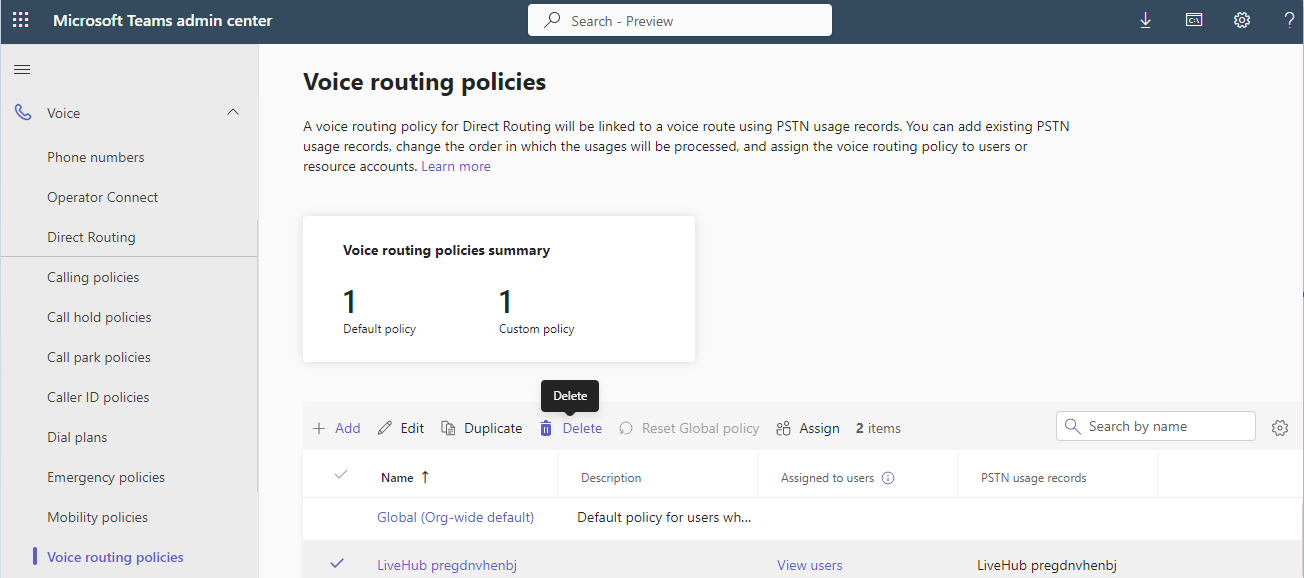
Task: Click the PSTN usage records column header
Action: click(x=1034, y=478)
